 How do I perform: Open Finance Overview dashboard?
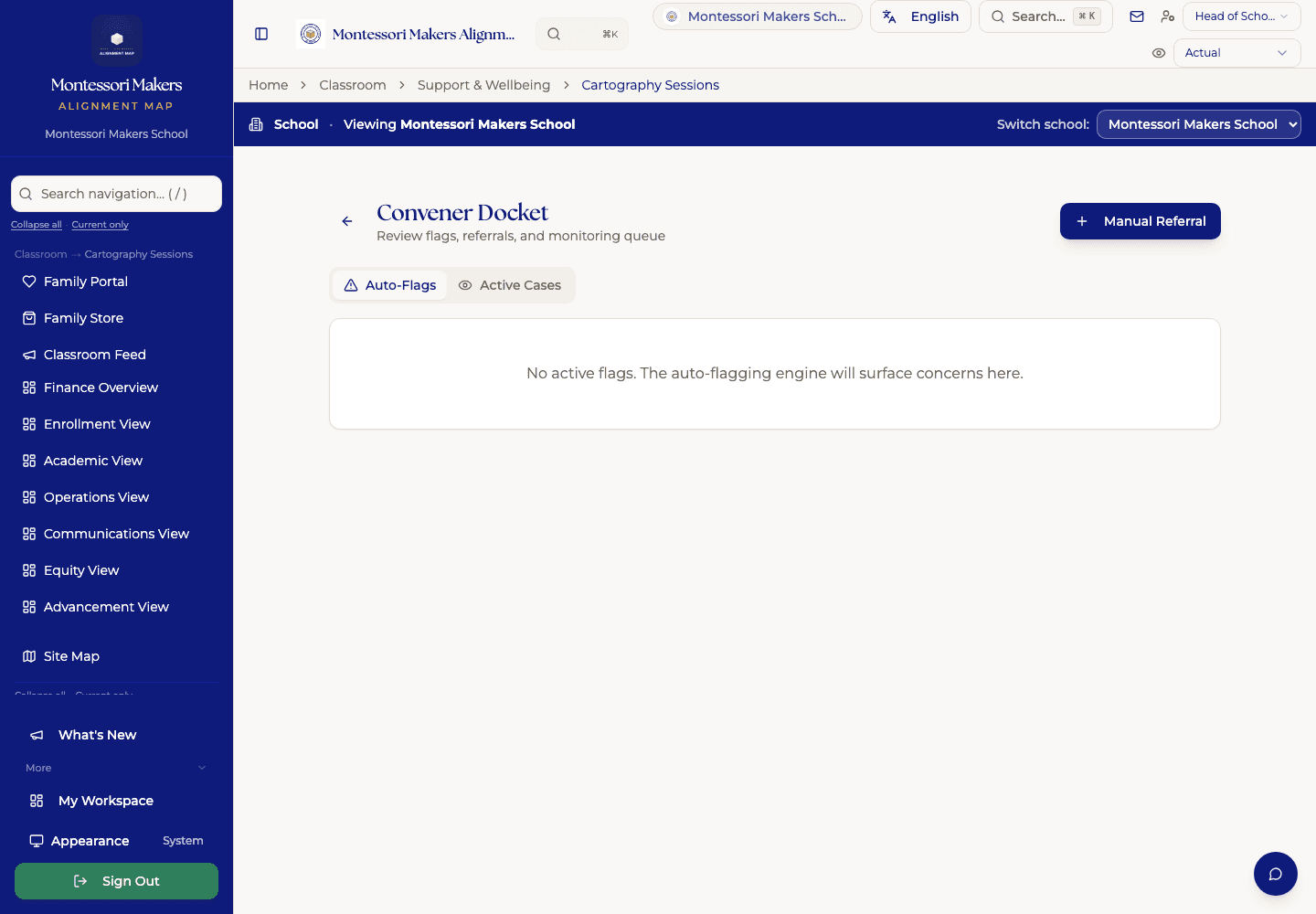[x=116, y=388]
